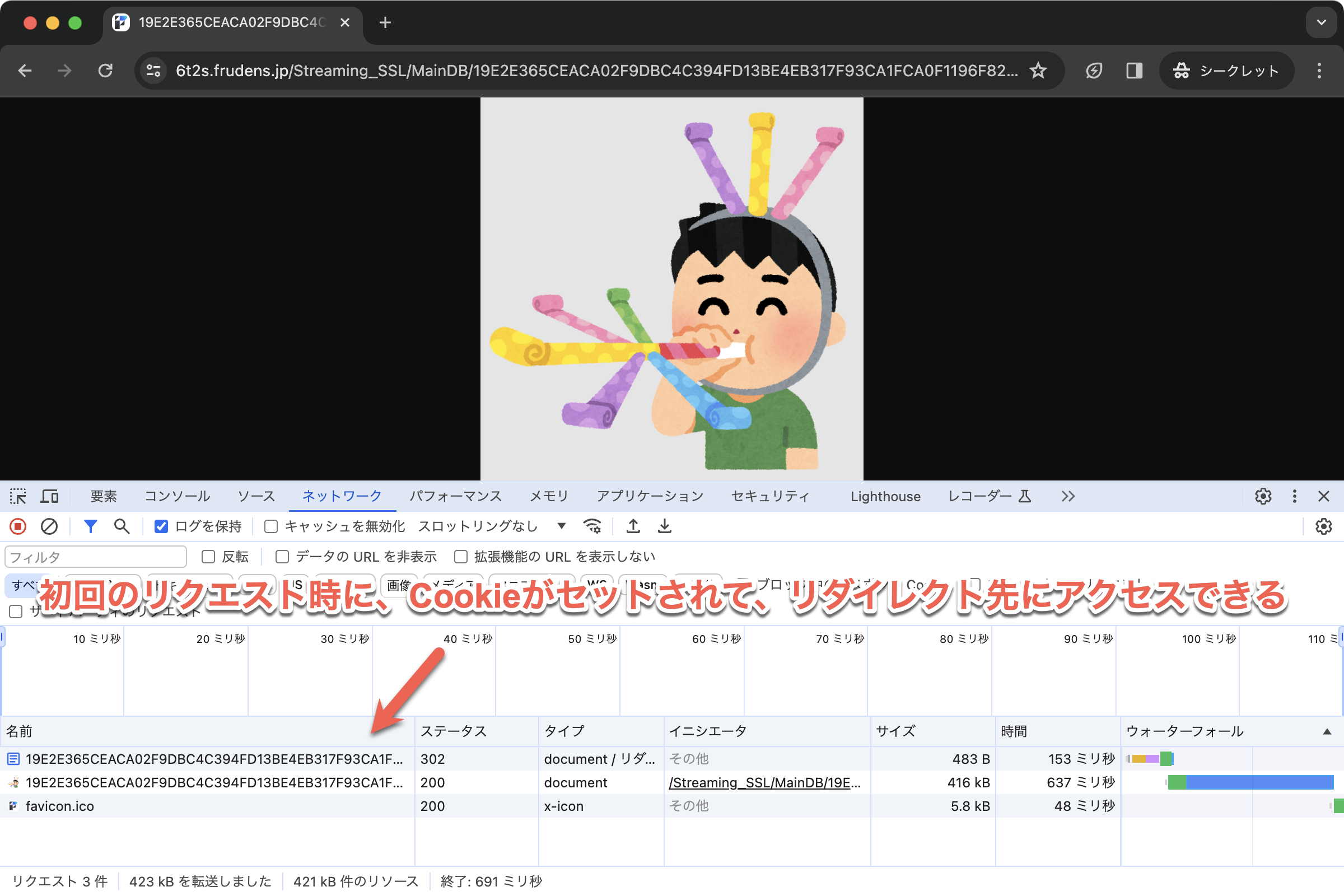The width and height of the screenshot is (1344, 896).
Task: Click the browser address bar URL
Action: click(x=596, y=71)
